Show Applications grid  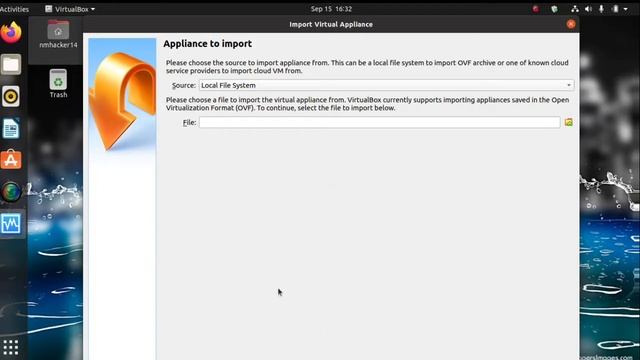click(11, 347)
